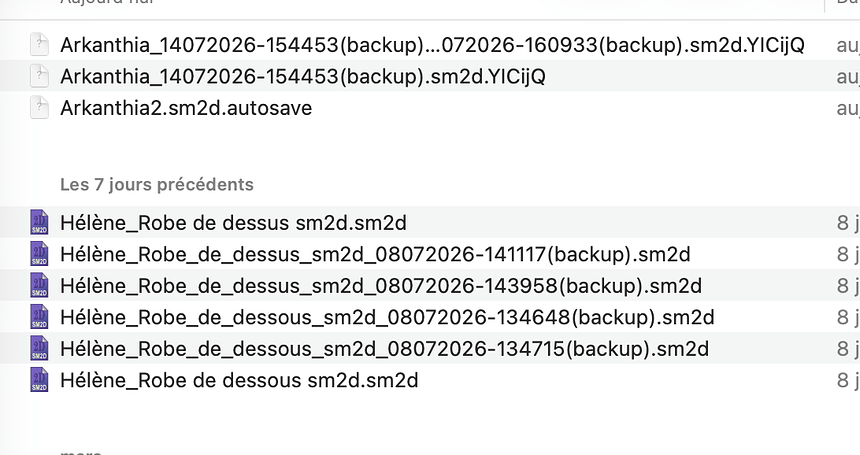Select Hélène_Robe_de_dessous_sm2d_08072026-134715(backup).sm2d

[x=384, y=349]
